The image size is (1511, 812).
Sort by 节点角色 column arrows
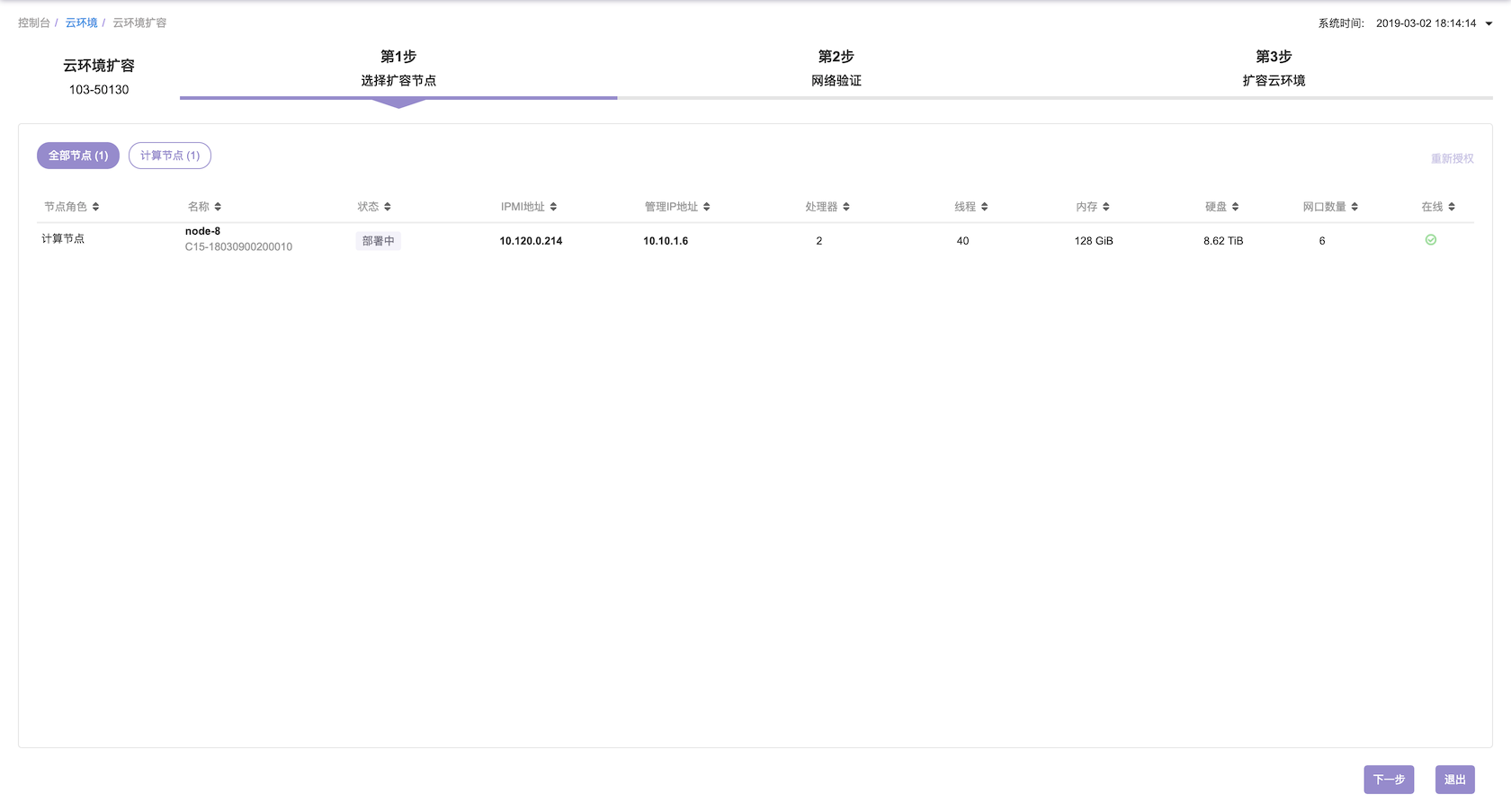95,207
